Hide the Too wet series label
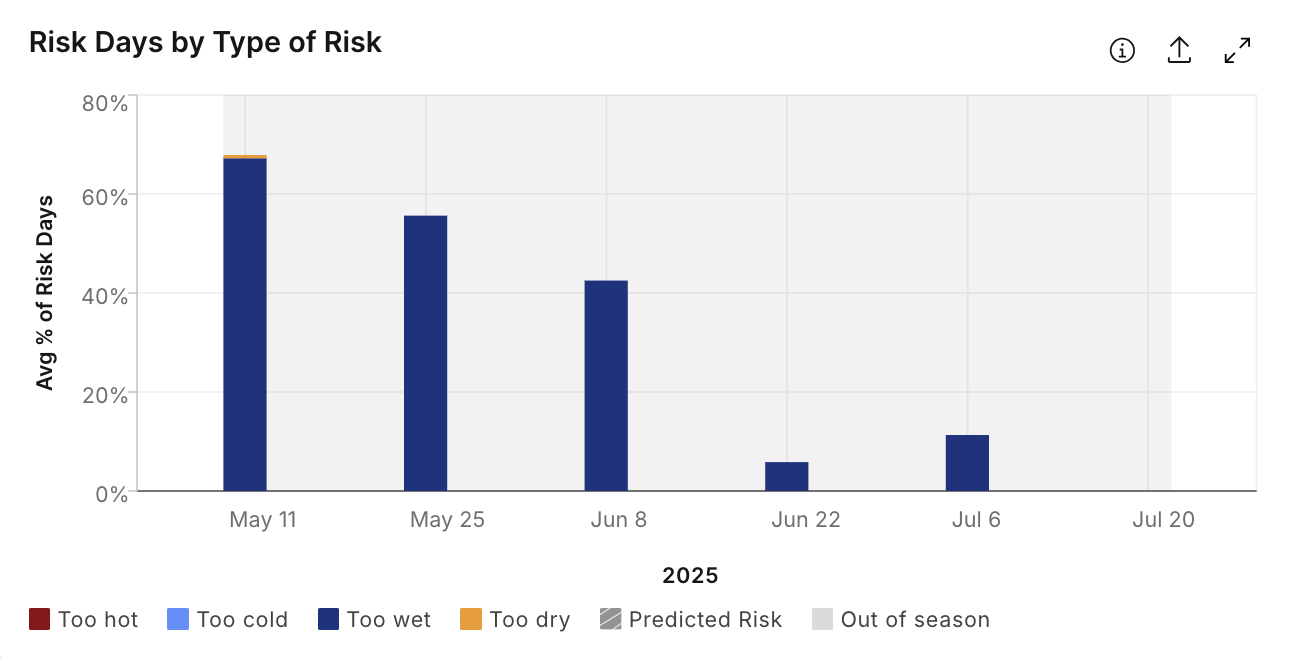The image size is (1290, 660). click(389, 620)
